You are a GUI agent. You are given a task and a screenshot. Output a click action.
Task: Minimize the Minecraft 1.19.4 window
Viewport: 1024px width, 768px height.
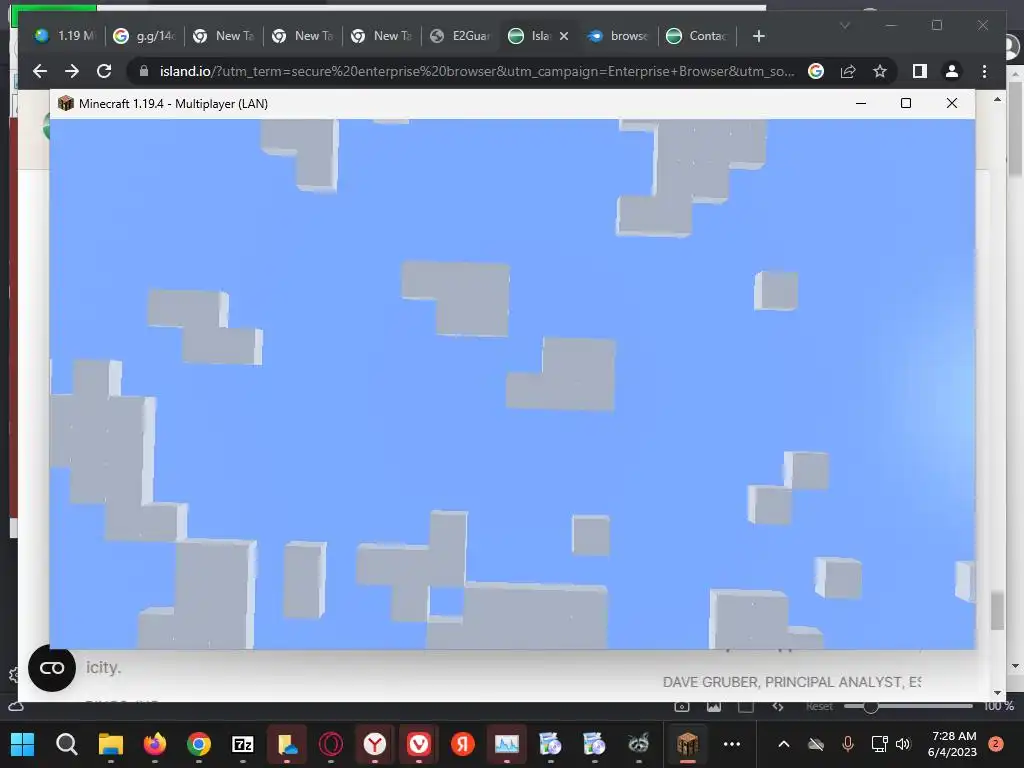coord(861,103)
